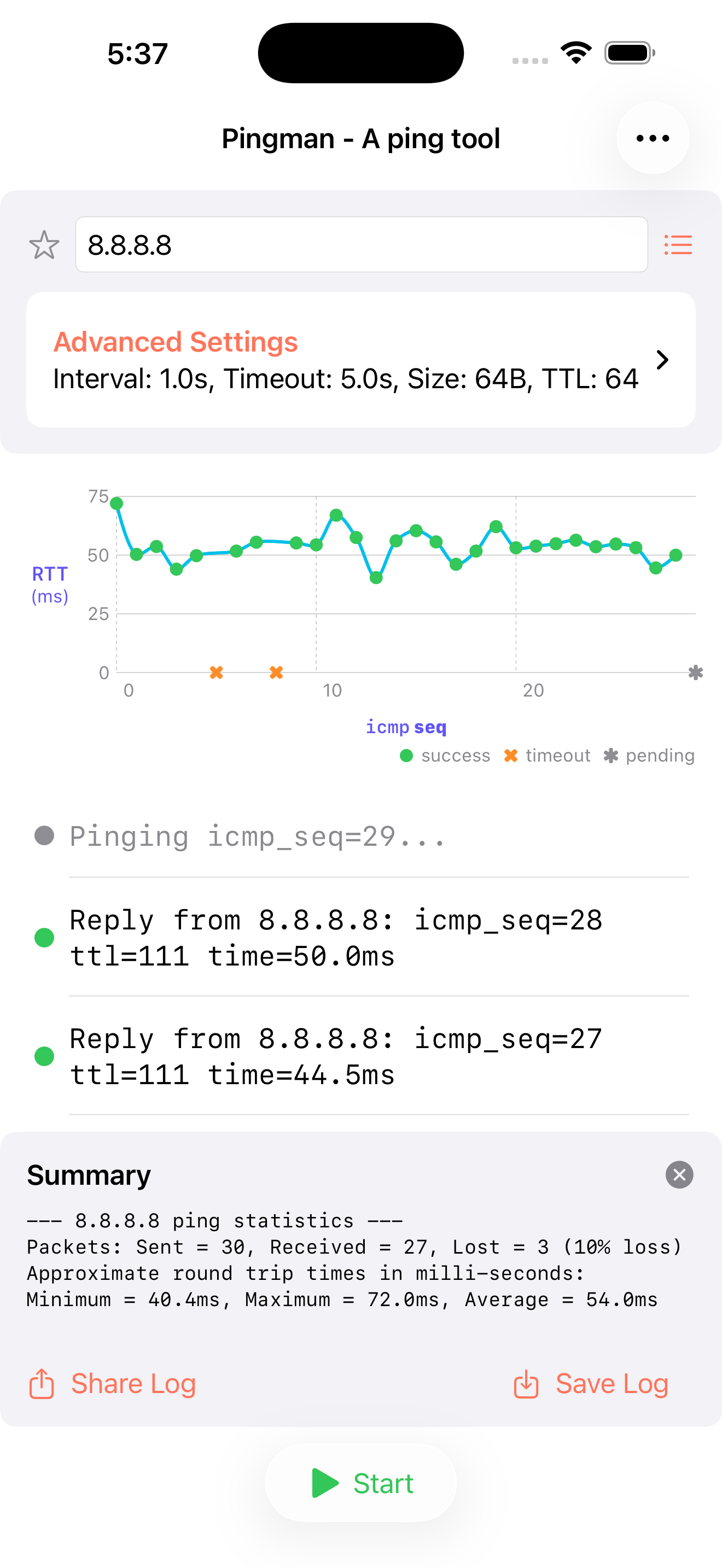
Task: Tap the gray pending marker on chart
Action: pos(695,672)
